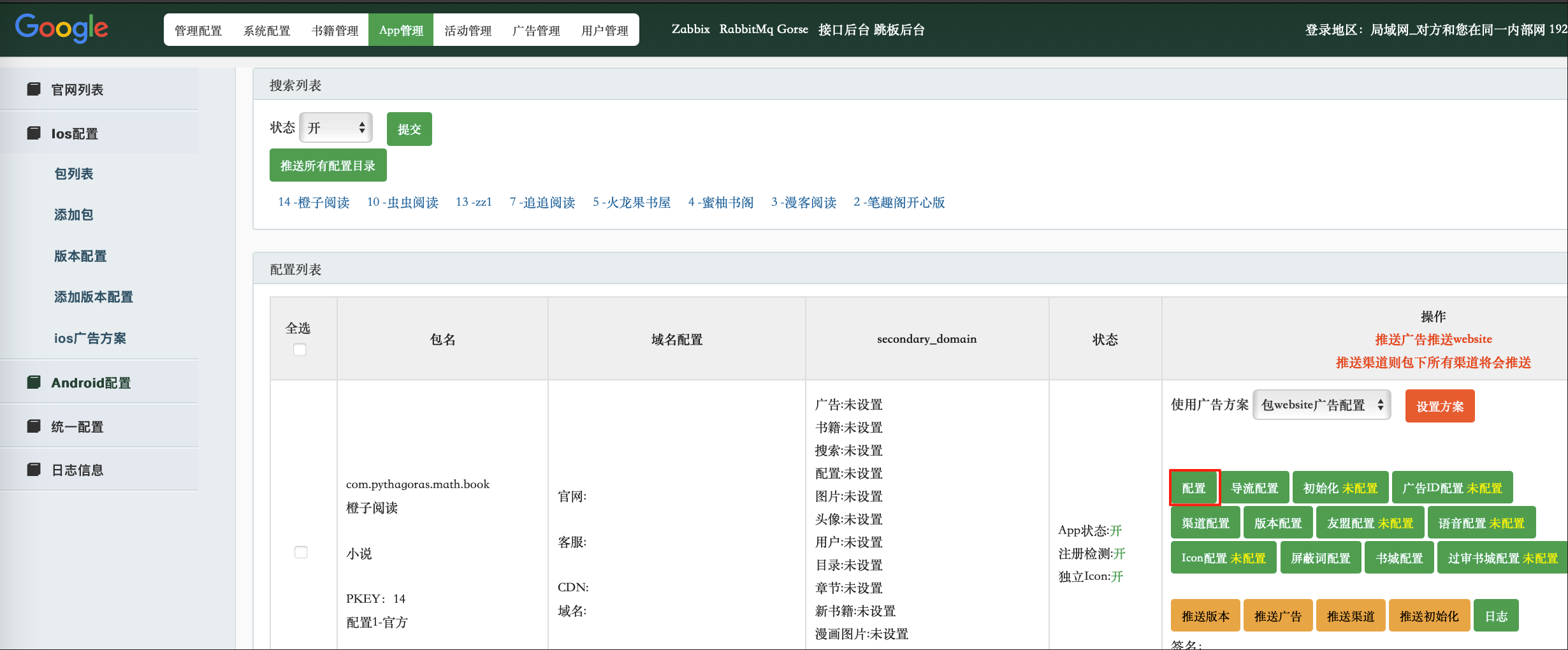This screenshot has height=650, width=1568.
Task: Collapse the Ios配置 sidebar section
Action: (x=75, y=134)
